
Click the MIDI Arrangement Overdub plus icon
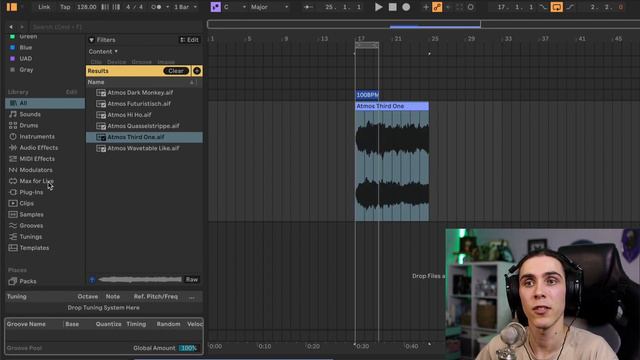(x=426, y=7)
